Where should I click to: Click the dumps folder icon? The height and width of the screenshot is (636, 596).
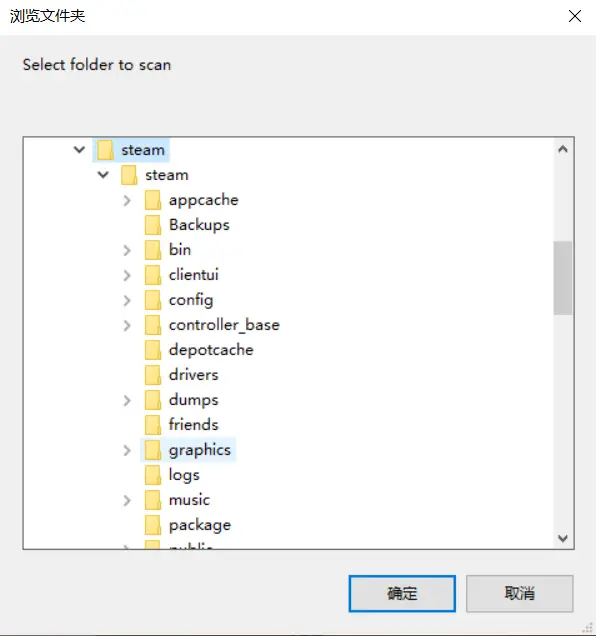coord(153,400)
